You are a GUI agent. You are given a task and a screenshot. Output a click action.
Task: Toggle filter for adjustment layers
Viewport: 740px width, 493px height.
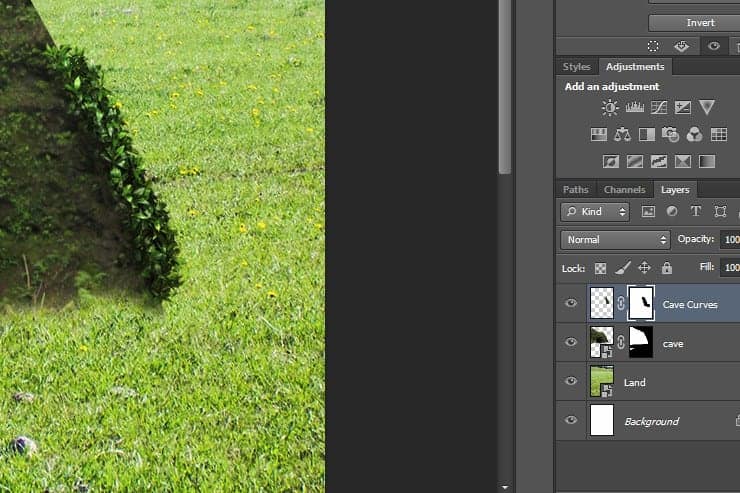point(672,211)
